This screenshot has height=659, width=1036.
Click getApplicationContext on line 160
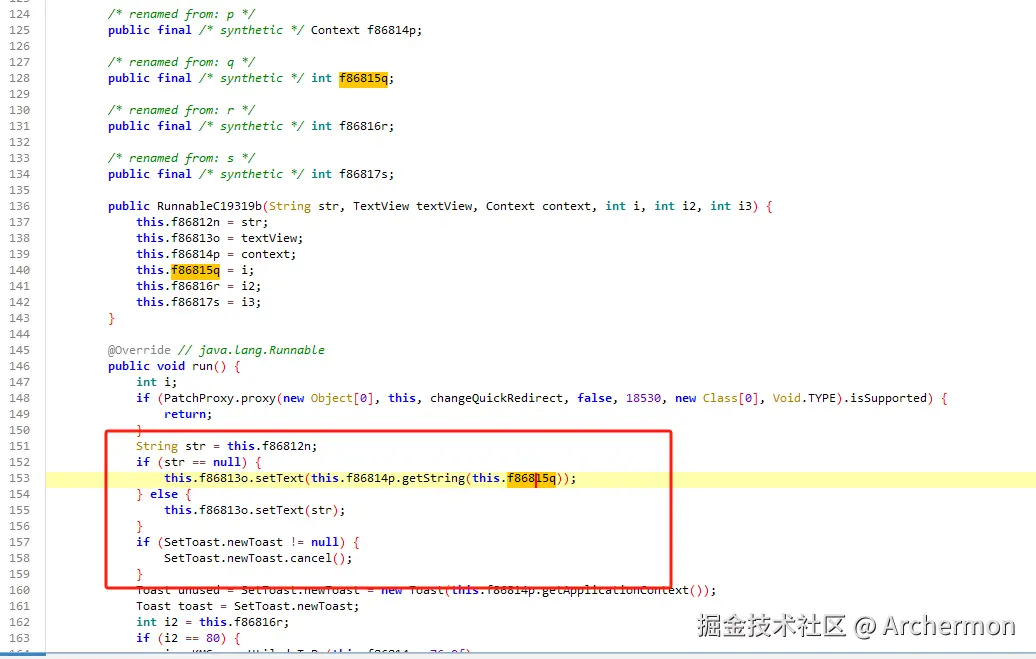615,590
